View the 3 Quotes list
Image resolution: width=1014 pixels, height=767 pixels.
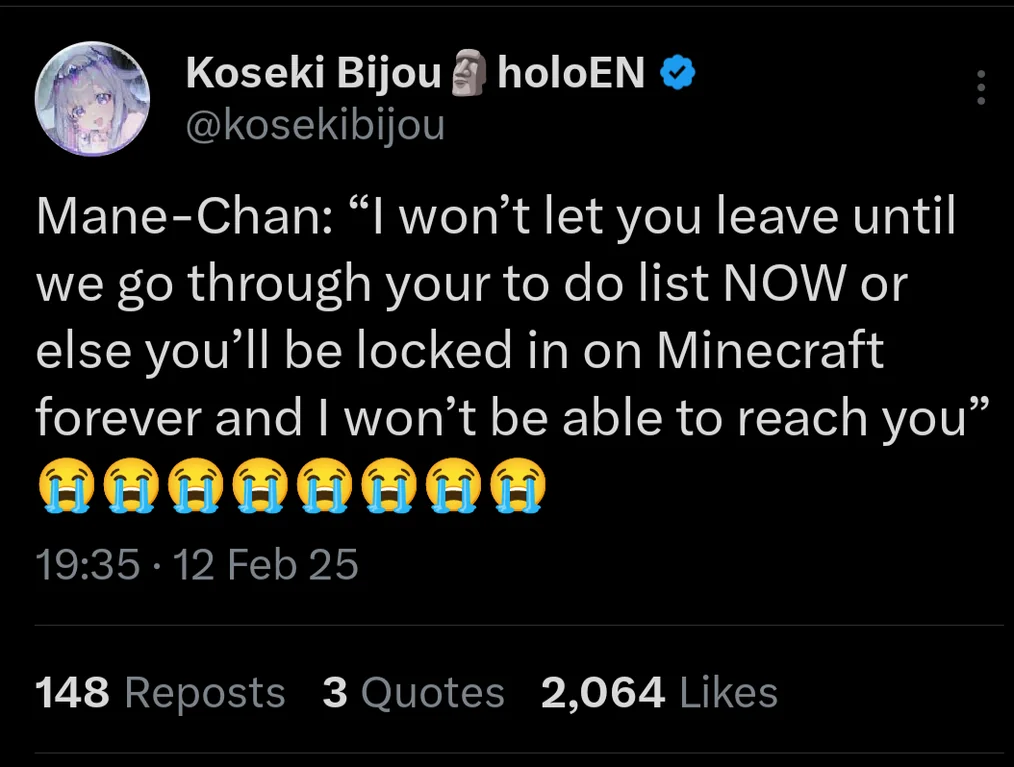point(413,693)
